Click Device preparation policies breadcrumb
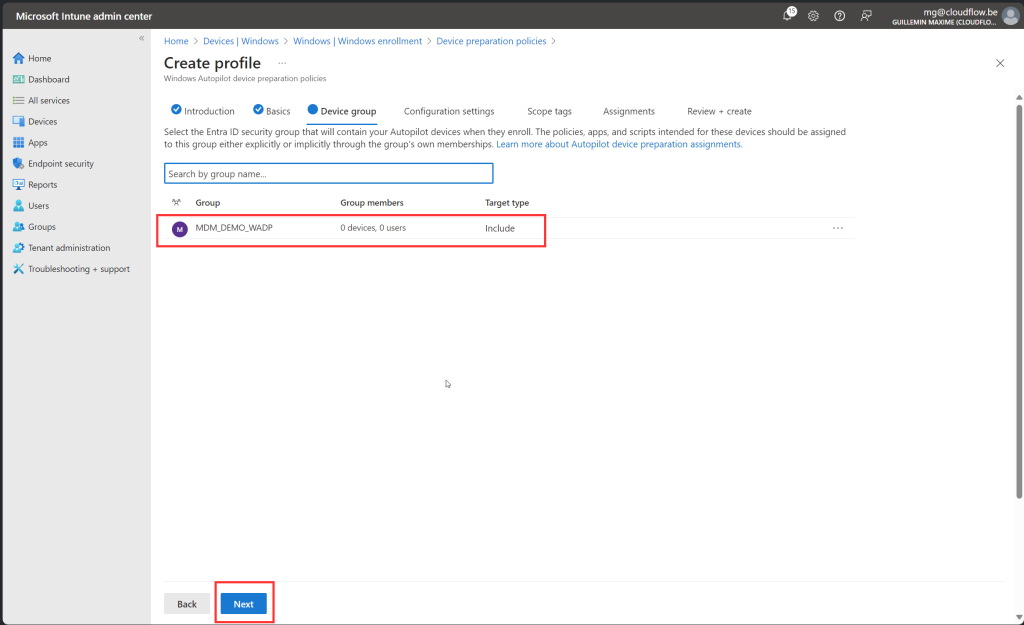Image resolution: width=1024 pixels, height=625 pixels. coord(491,40)
